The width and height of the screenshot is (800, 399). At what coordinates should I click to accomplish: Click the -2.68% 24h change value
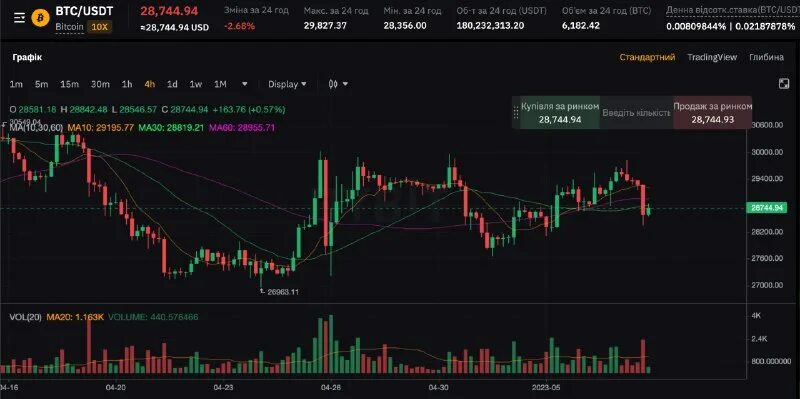coord(239,26)
